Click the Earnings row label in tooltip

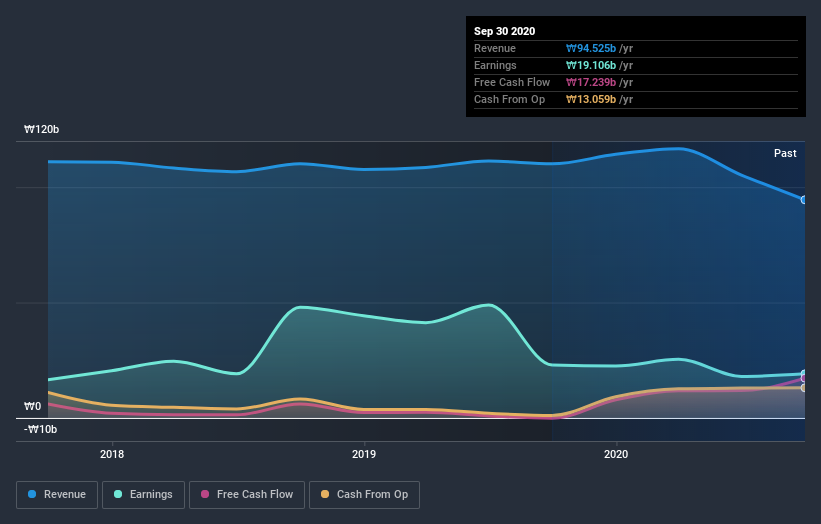coord(495,65)
